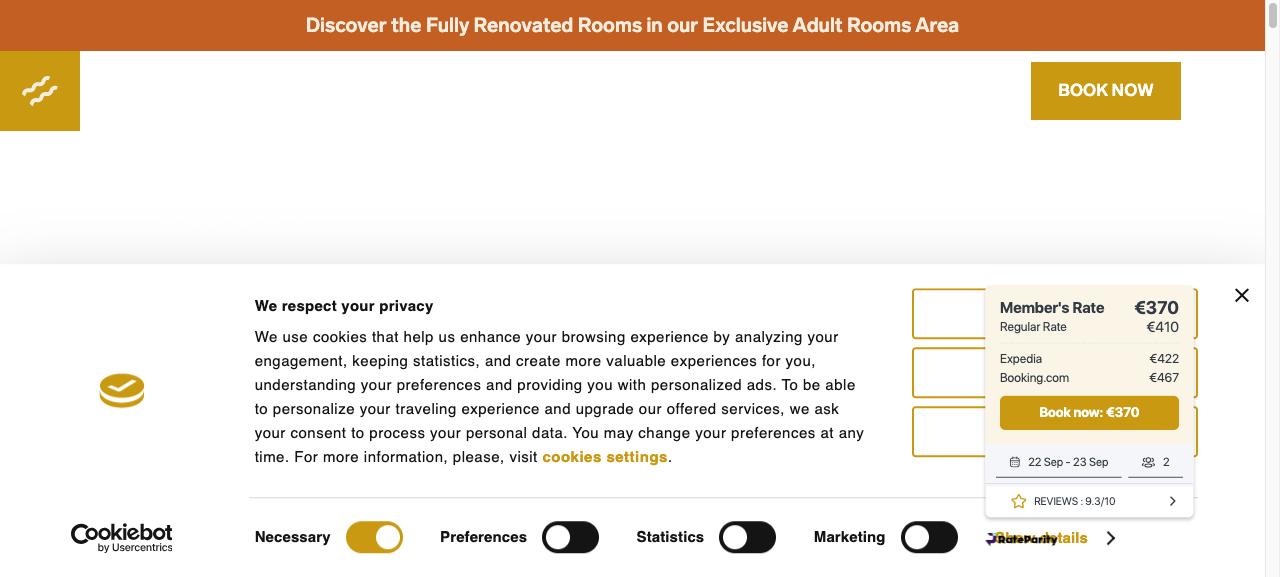Image resolution: width=1280 pixels, height=577 pixels.
Task: Click the gold cookie logo icon
Action: [x=122, y=391]
